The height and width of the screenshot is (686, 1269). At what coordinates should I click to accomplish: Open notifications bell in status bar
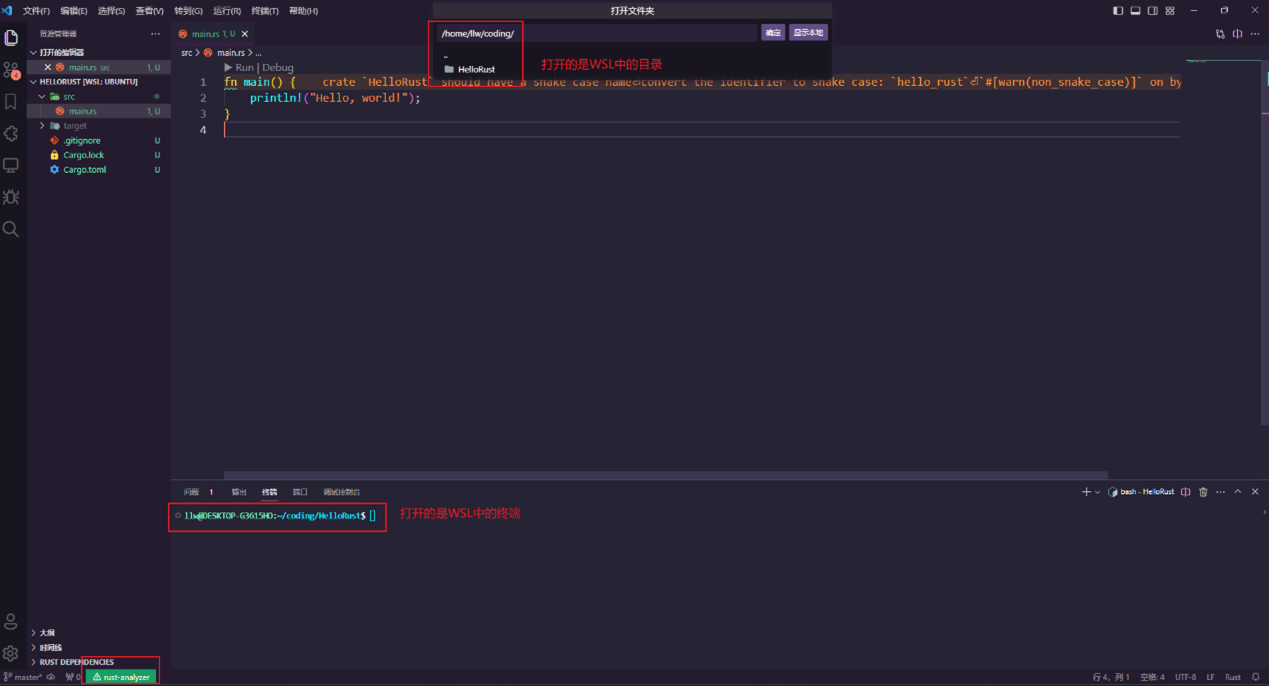(x=1256, y=677)
